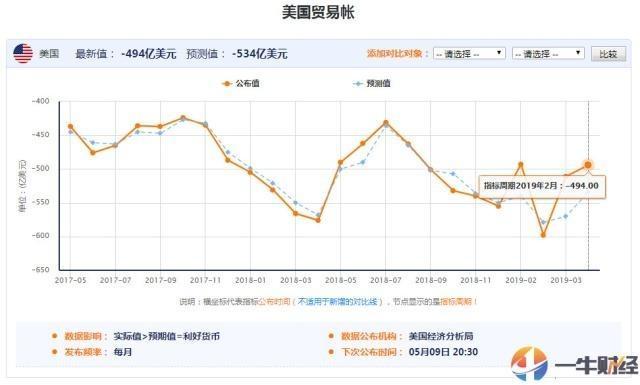Click the 公布时间 orange note text

click(x=274, y=302)
